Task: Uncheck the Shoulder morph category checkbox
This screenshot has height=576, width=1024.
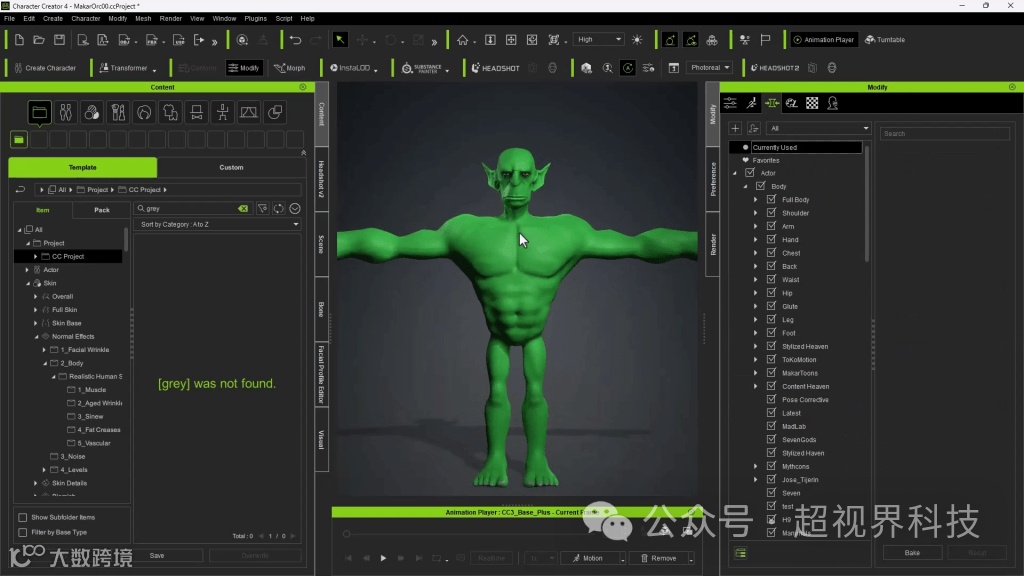Action: pyautogui.click(x=771, y=213)
